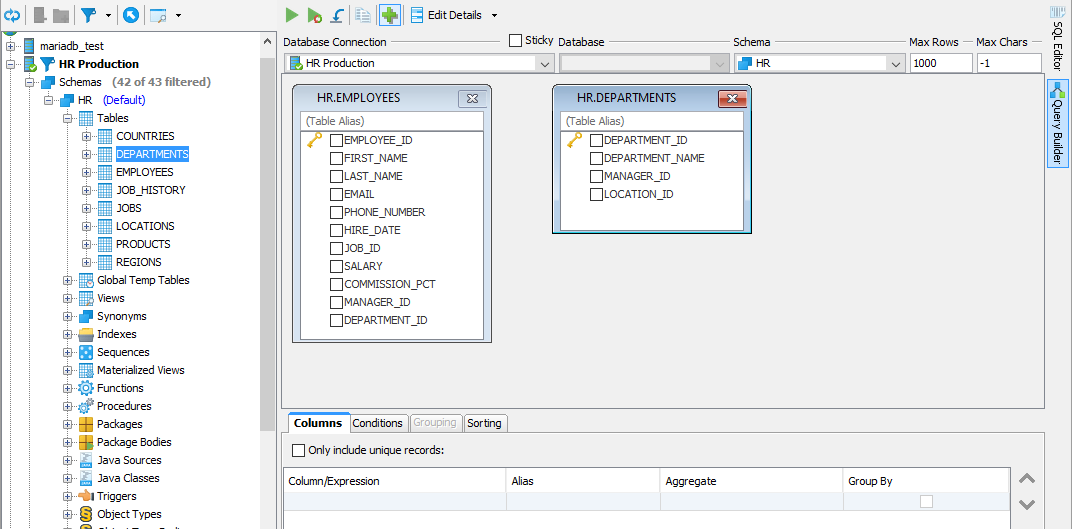
Task: Enable the Sticky checkbox
Action: pos(515,41)
